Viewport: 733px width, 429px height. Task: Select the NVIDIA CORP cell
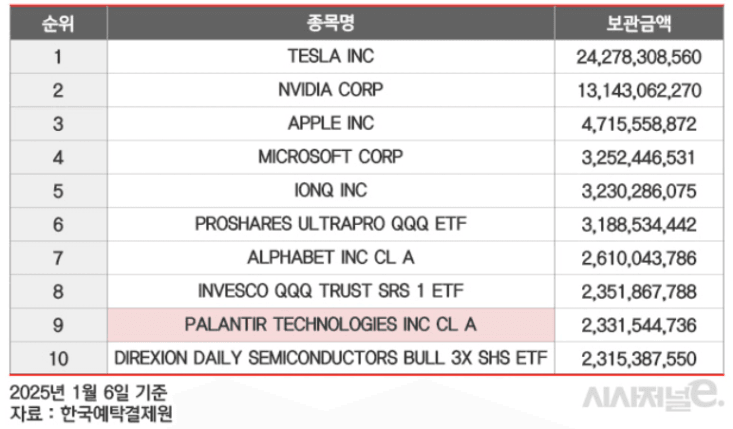tap(331, 90)
